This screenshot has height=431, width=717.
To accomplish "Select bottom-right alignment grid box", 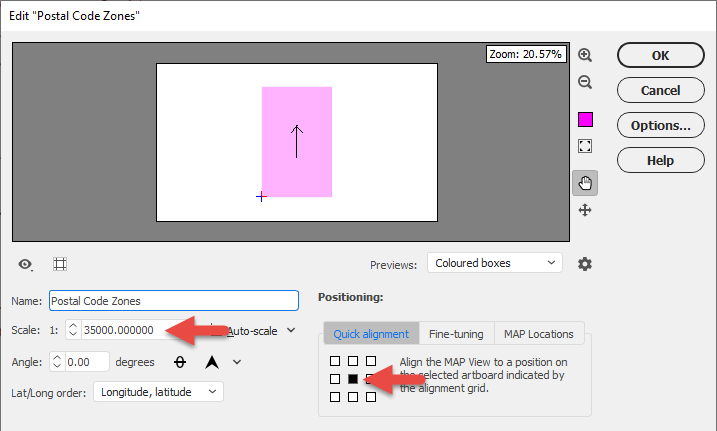I will 371,397.
